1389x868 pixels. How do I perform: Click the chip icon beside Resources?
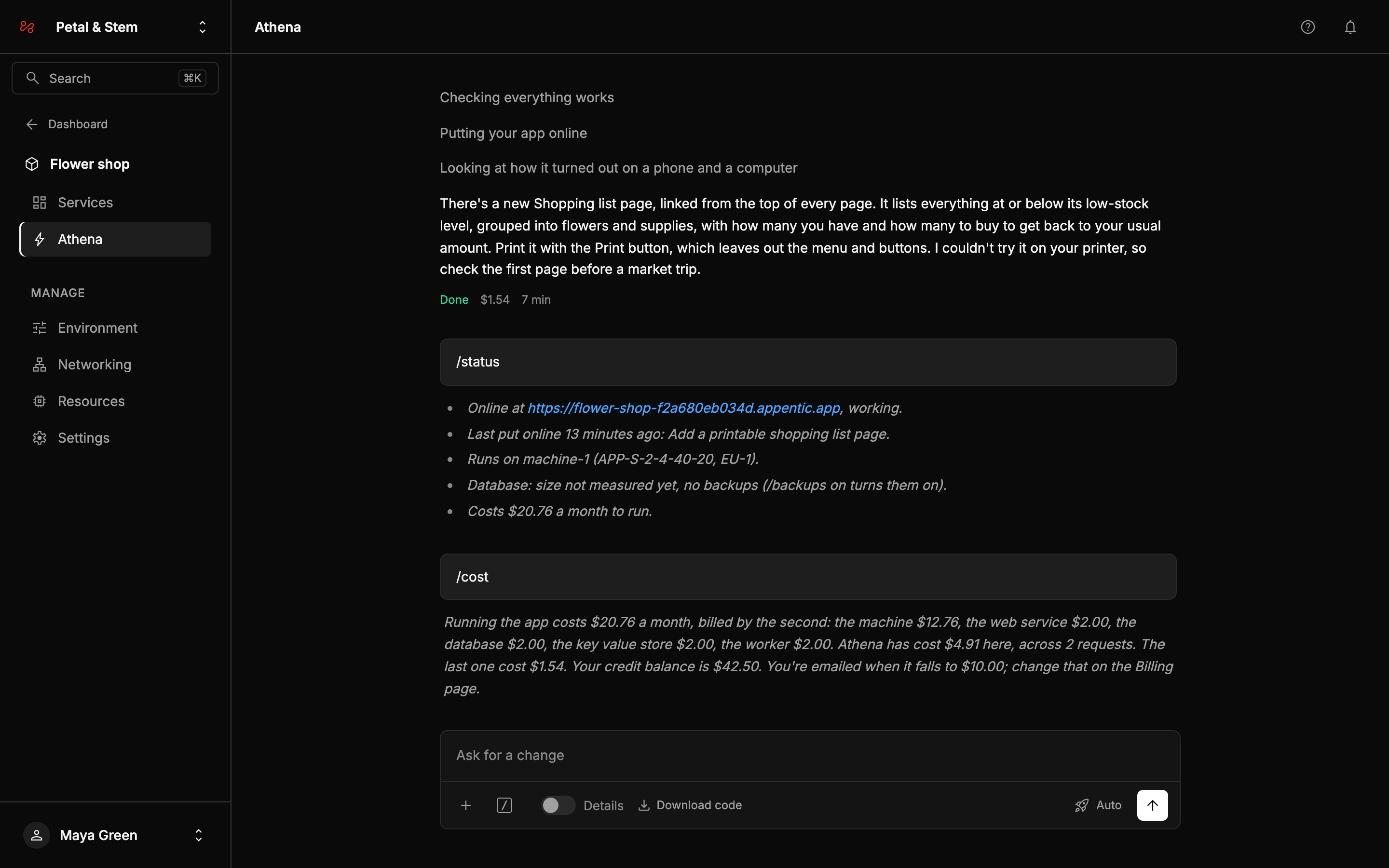pos(40,401)
